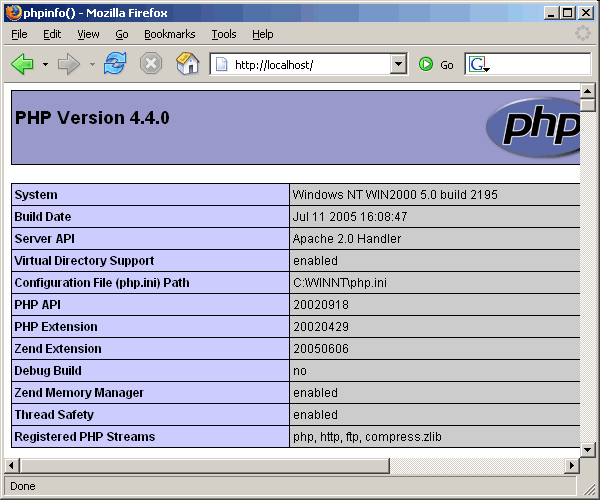Click the activity throbber icon
Viewport: 600px width, 500px height.
coord(582,33)
